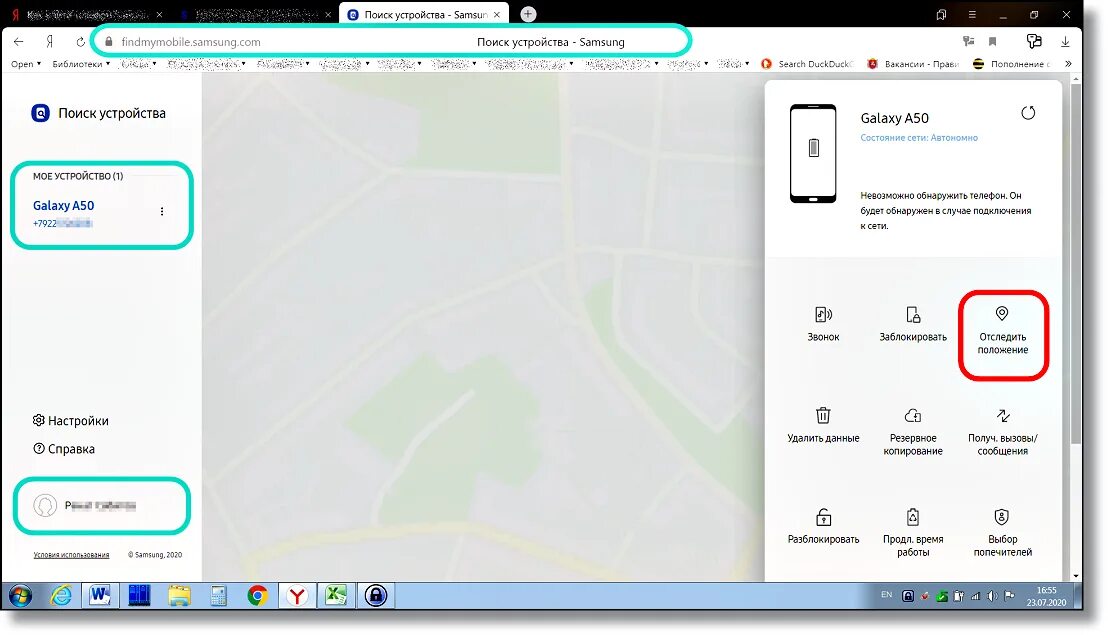This screenshot has height=635, width=1108.
Task: Open Chrome from the taskbar
Action: pyautogui.click(x=257, y=596)
